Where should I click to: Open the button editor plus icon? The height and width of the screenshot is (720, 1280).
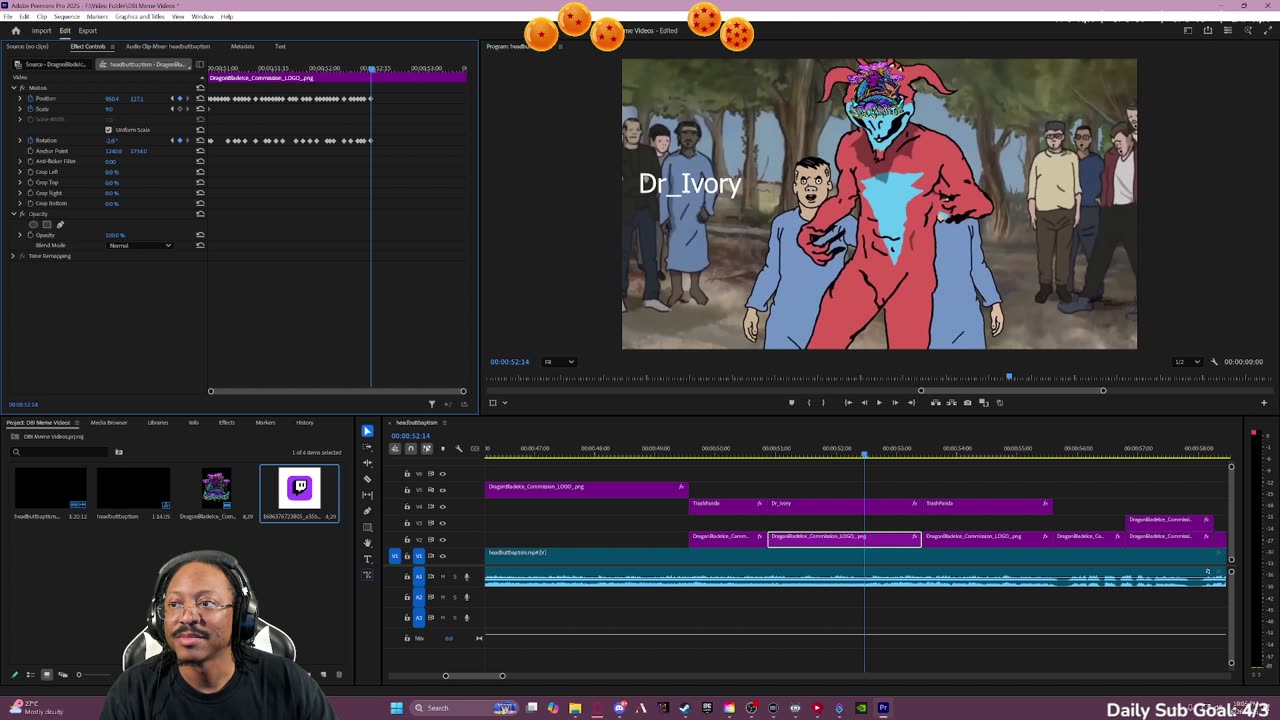click(1263, 402)
